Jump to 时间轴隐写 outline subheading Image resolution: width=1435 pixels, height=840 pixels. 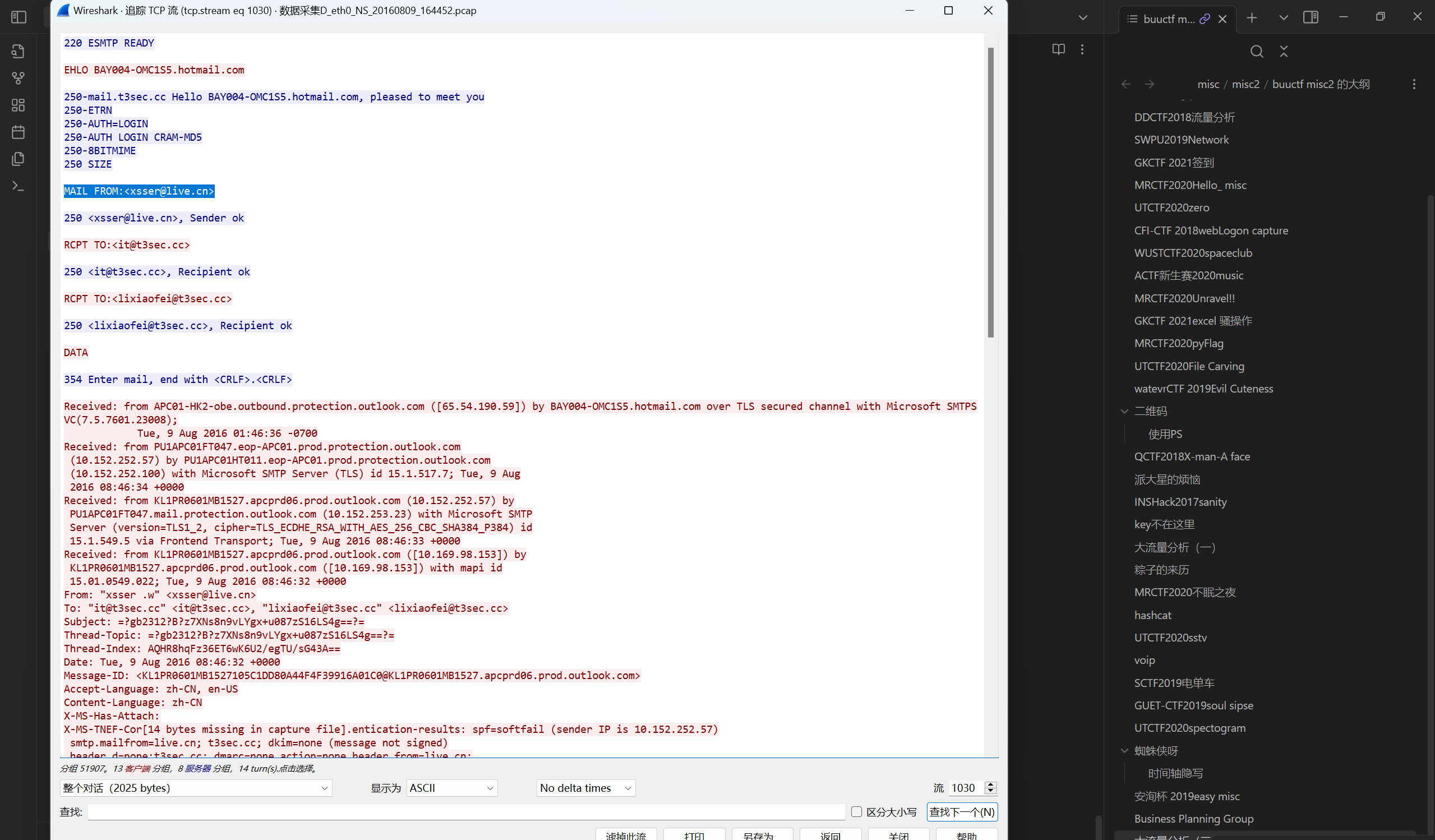coord(1175,773)
